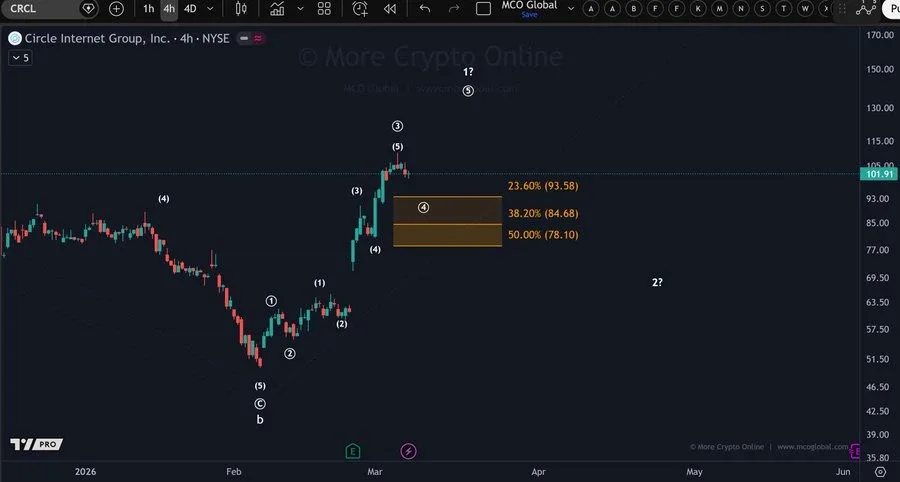Viewport: 900px width, 482px height.
Task: Select the 1? wave label
Action: tap(468, 72)
